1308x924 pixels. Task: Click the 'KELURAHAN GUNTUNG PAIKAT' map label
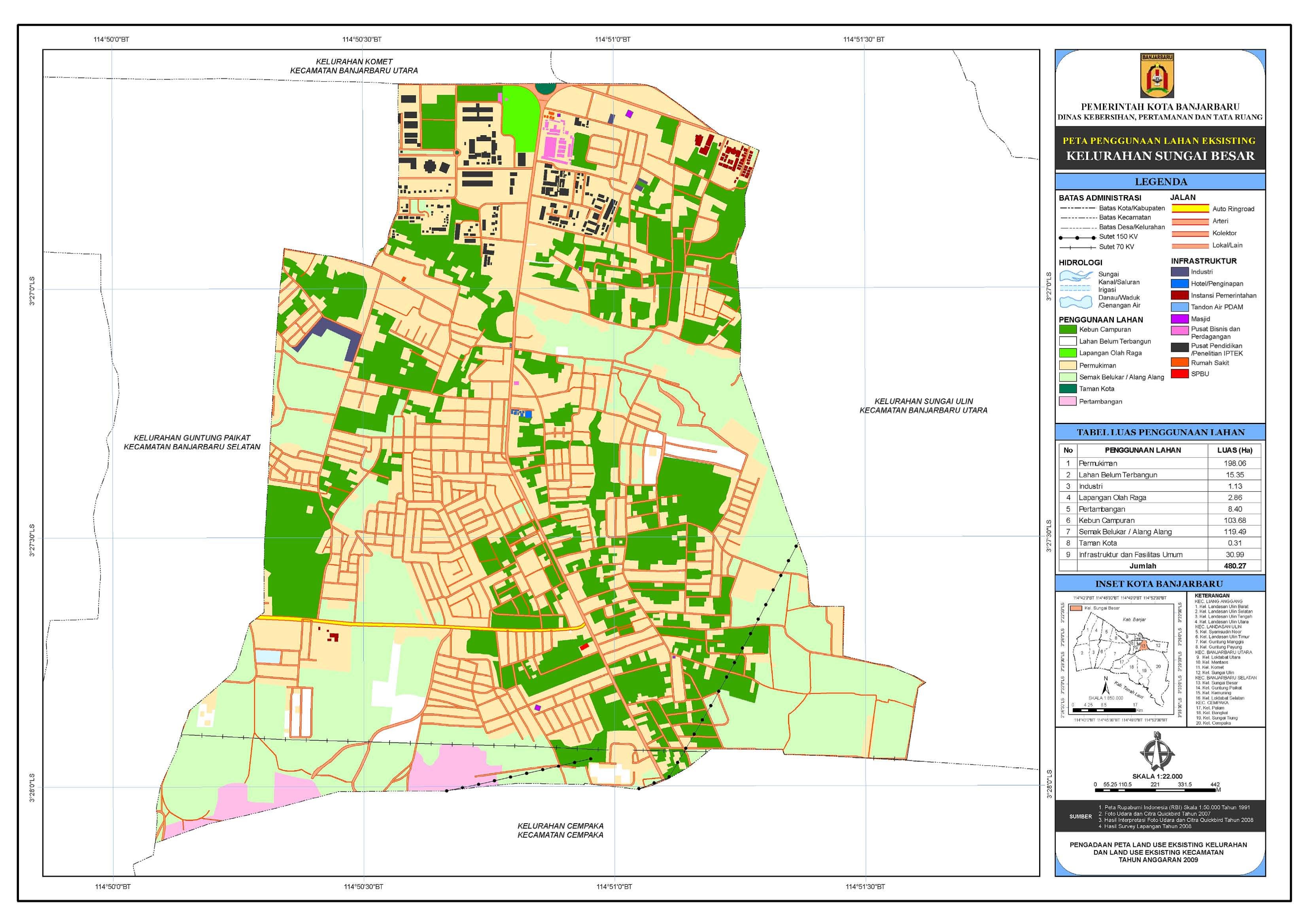point(191,438)
